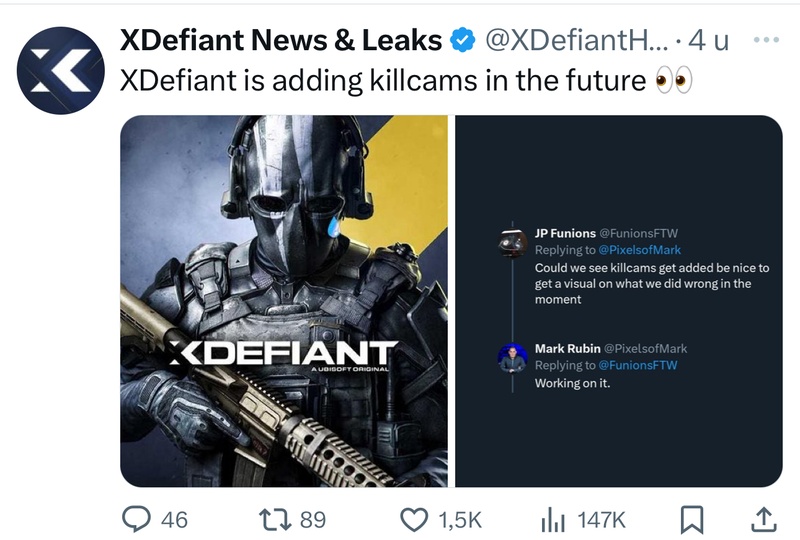Open the XDefiant News & Leaks profile avatar

pyautogui.click(x=61, y=70)
